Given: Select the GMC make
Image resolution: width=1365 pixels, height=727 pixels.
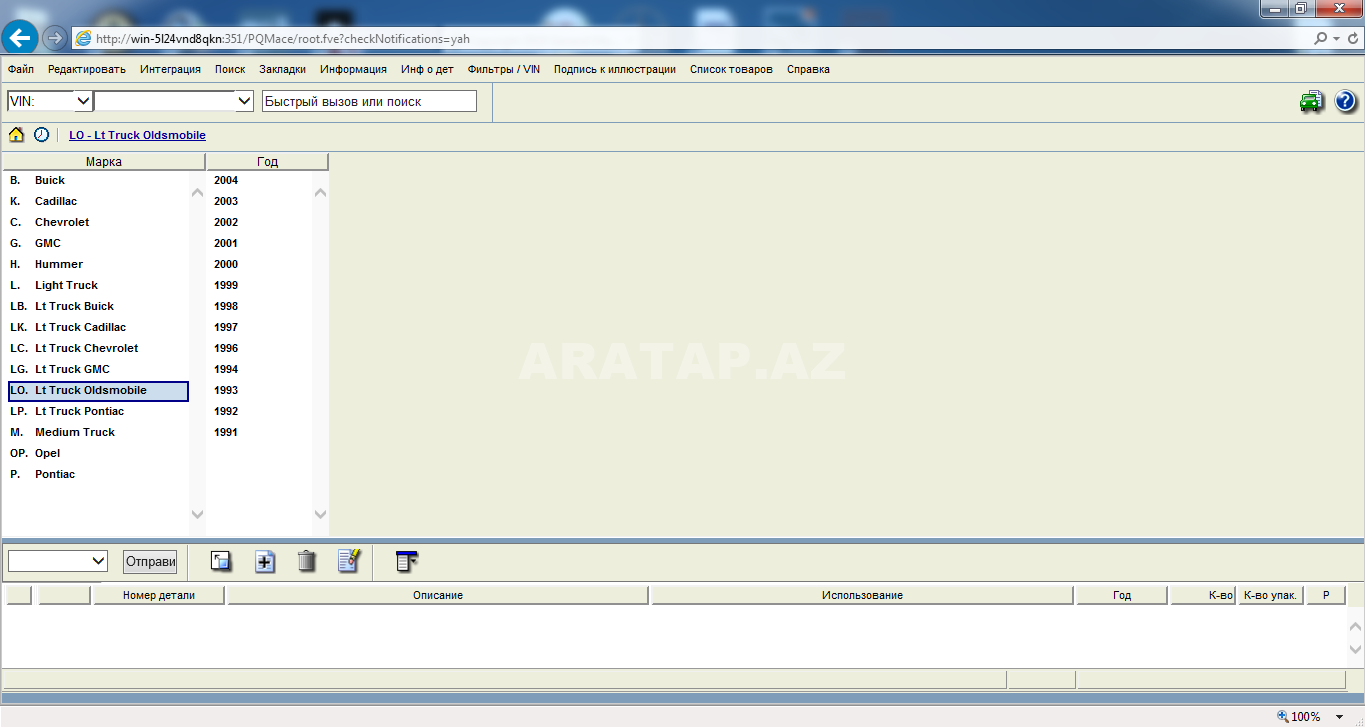Looking at the screenshot, I should point(98,243).
